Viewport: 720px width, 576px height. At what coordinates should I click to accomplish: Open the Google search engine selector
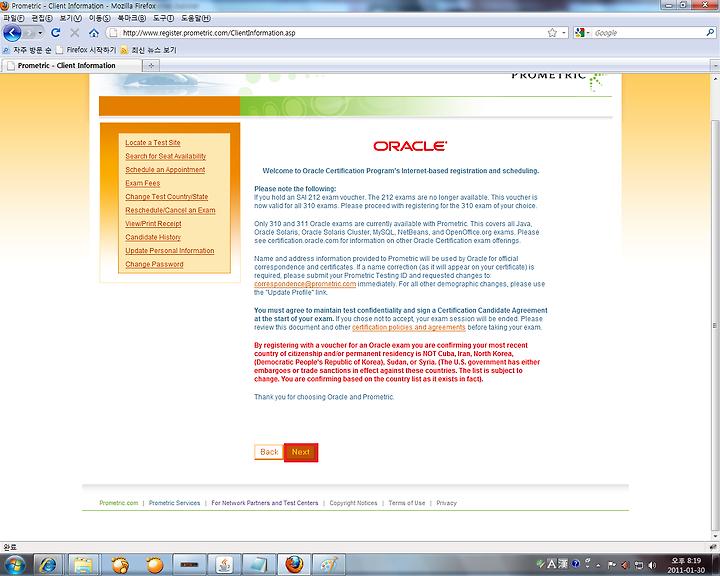[x=582, y=33]
